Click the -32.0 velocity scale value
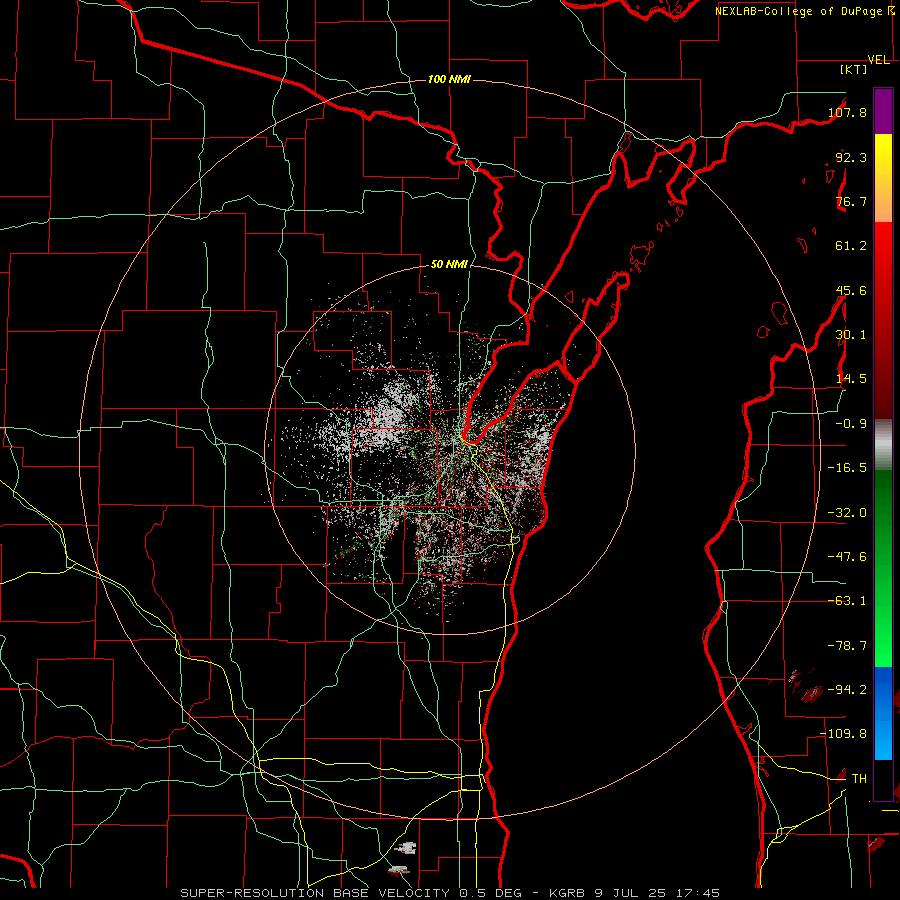The height and width of the screenshot is (900, 900). click(x=847, y=513)
